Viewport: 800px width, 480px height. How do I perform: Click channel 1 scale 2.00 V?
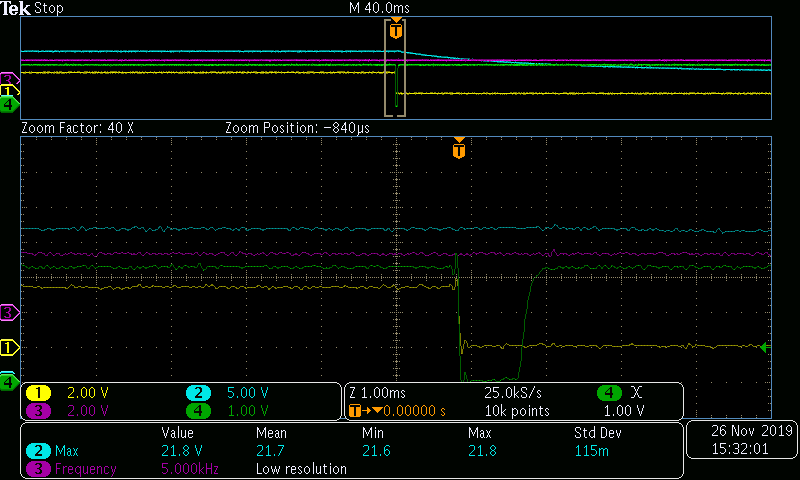(x=88, y=393)
